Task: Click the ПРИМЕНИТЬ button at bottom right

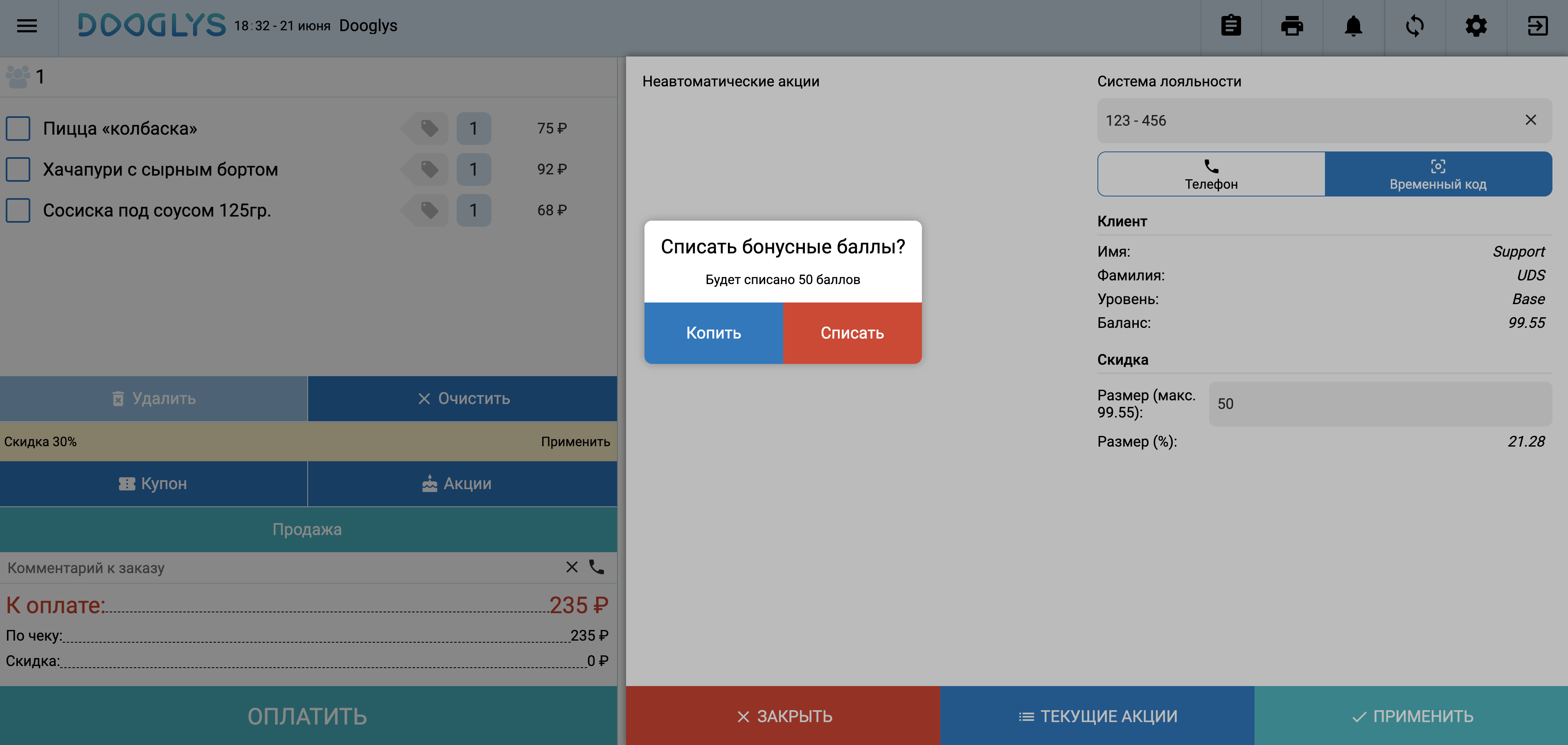Action: [1411, 716]
